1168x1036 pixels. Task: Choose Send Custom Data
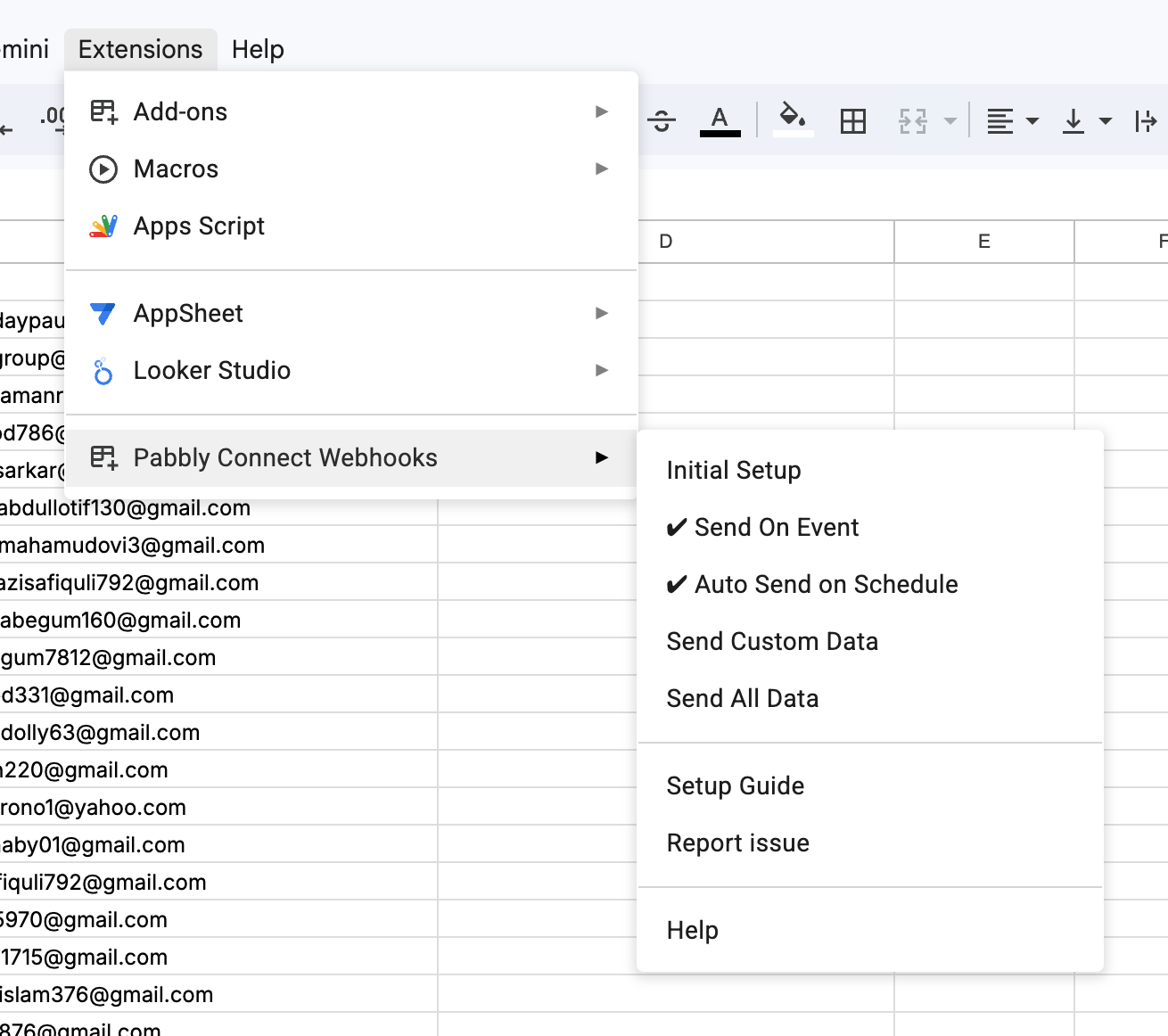pos(870,641)
